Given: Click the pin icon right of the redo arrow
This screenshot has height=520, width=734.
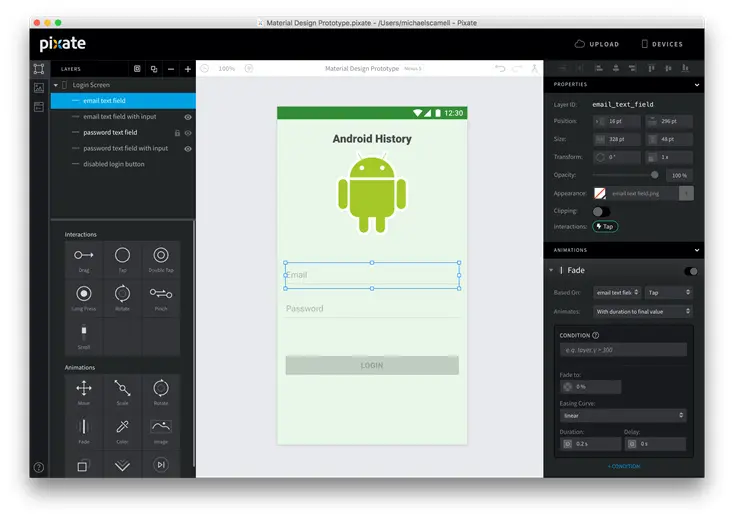Looking at the screenshot, I should coord(534,68).
